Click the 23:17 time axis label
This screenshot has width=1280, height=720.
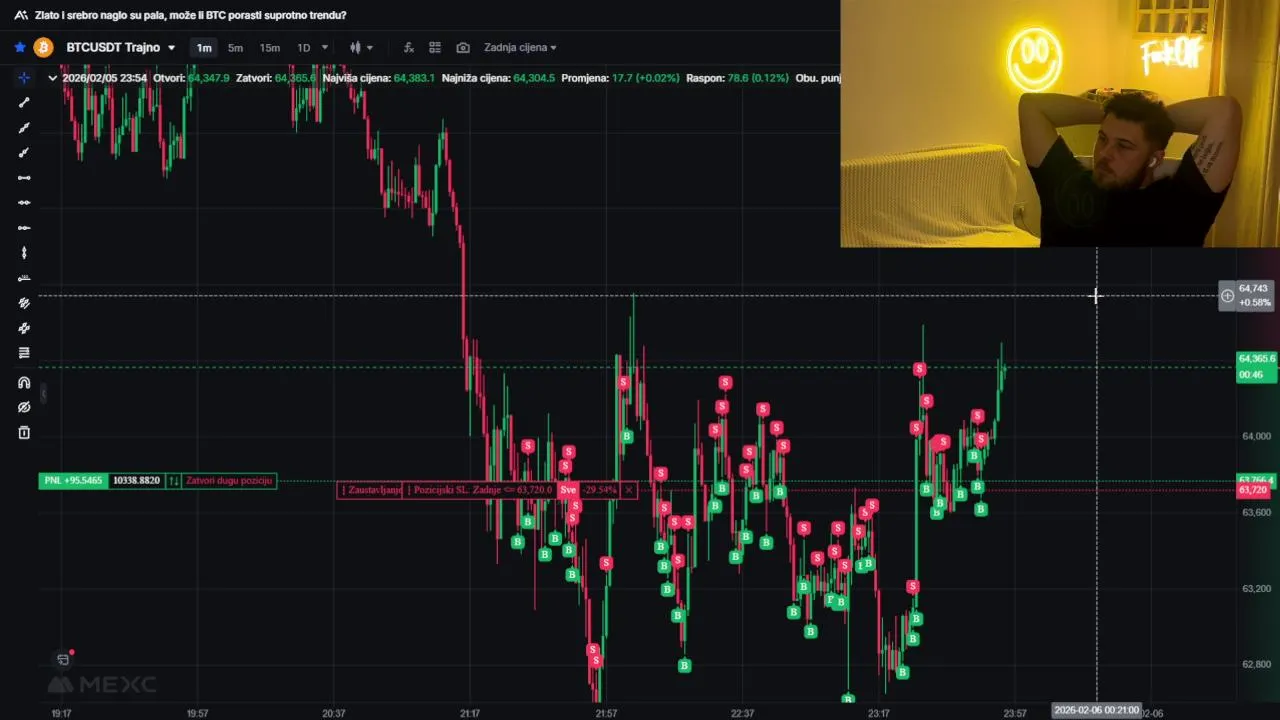coord(879,713)
